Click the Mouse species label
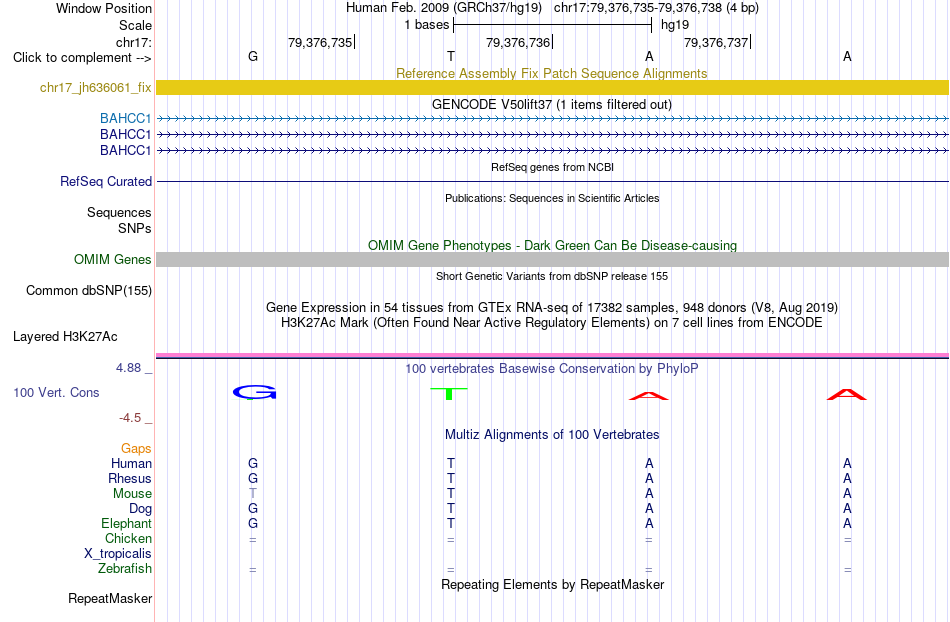 tap(132, 494)
